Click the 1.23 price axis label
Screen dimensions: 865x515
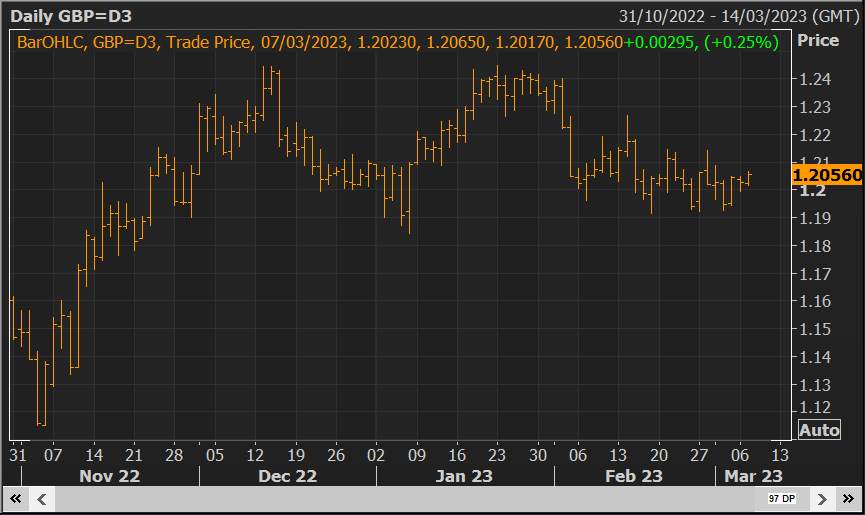[x=815, y=107]
